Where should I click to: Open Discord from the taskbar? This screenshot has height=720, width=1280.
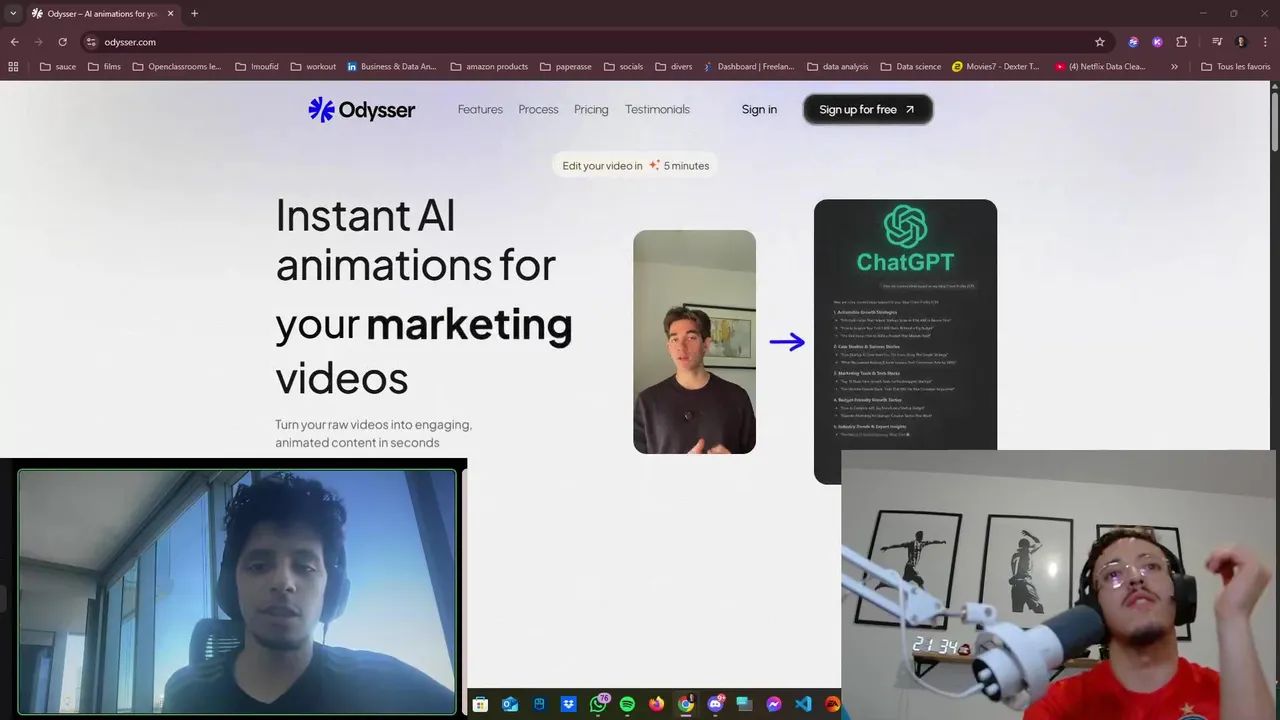point(715,704)
